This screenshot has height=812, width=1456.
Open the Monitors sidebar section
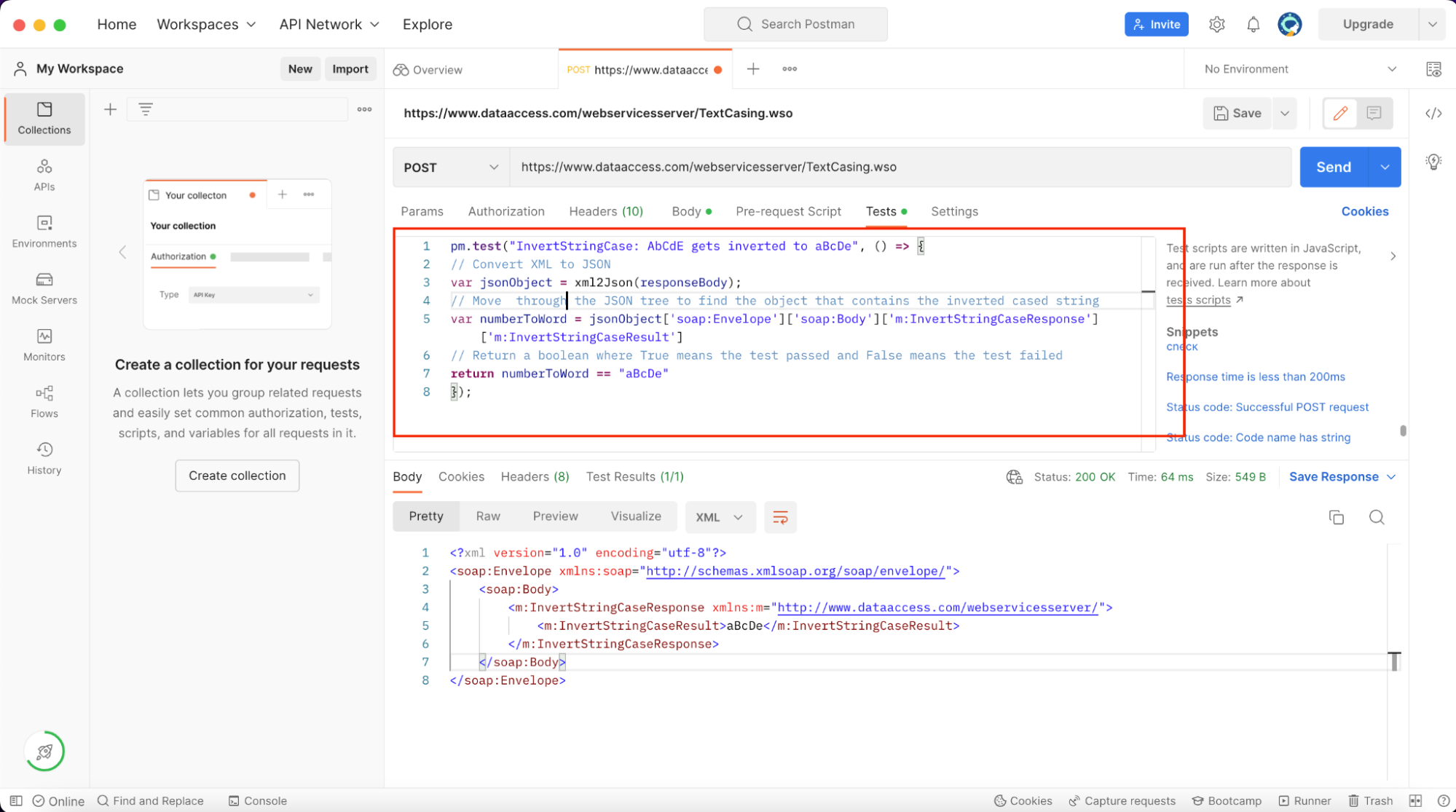(x=44, y=346)
